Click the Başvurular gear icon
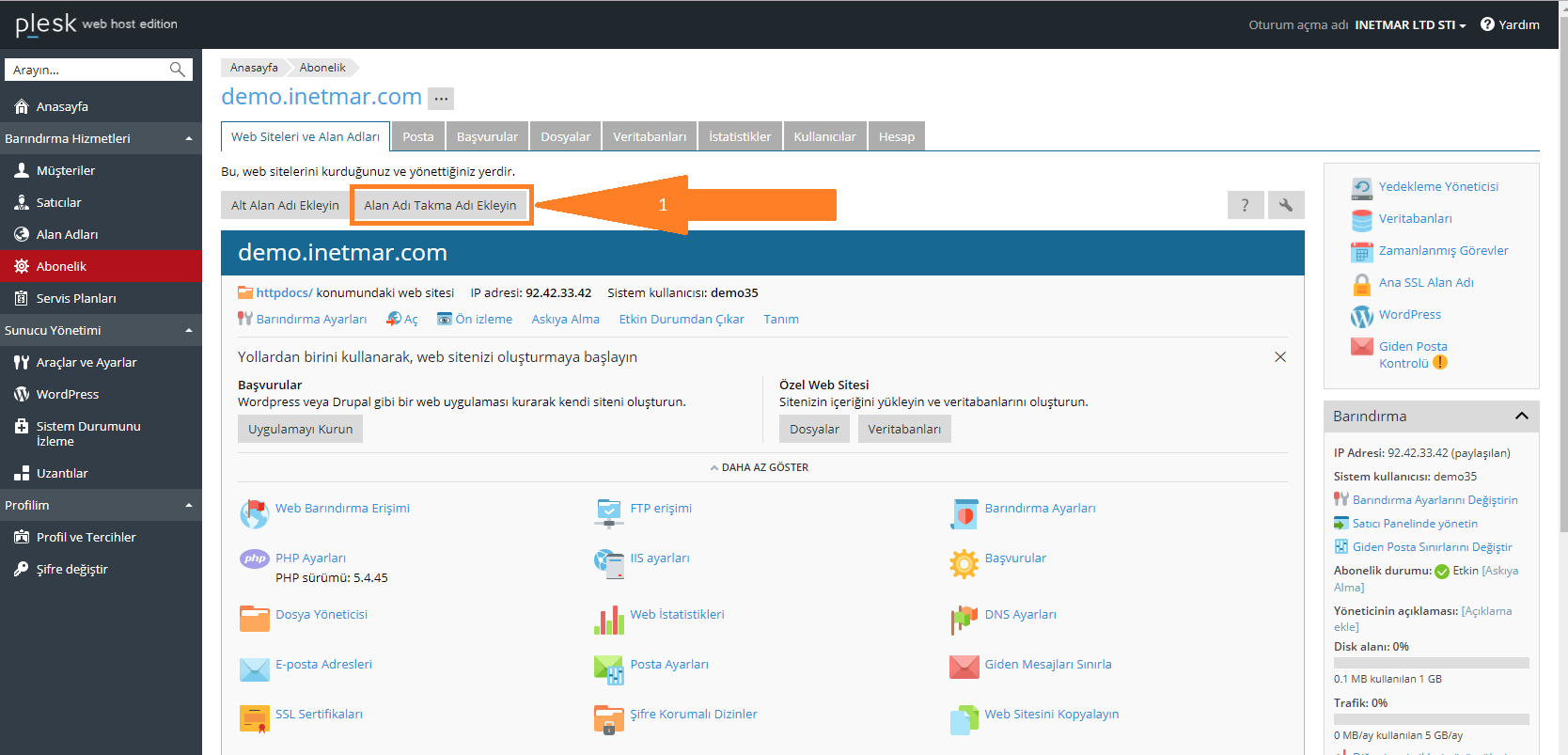This screenshot has width=1568, height=755. coord(964,563)
